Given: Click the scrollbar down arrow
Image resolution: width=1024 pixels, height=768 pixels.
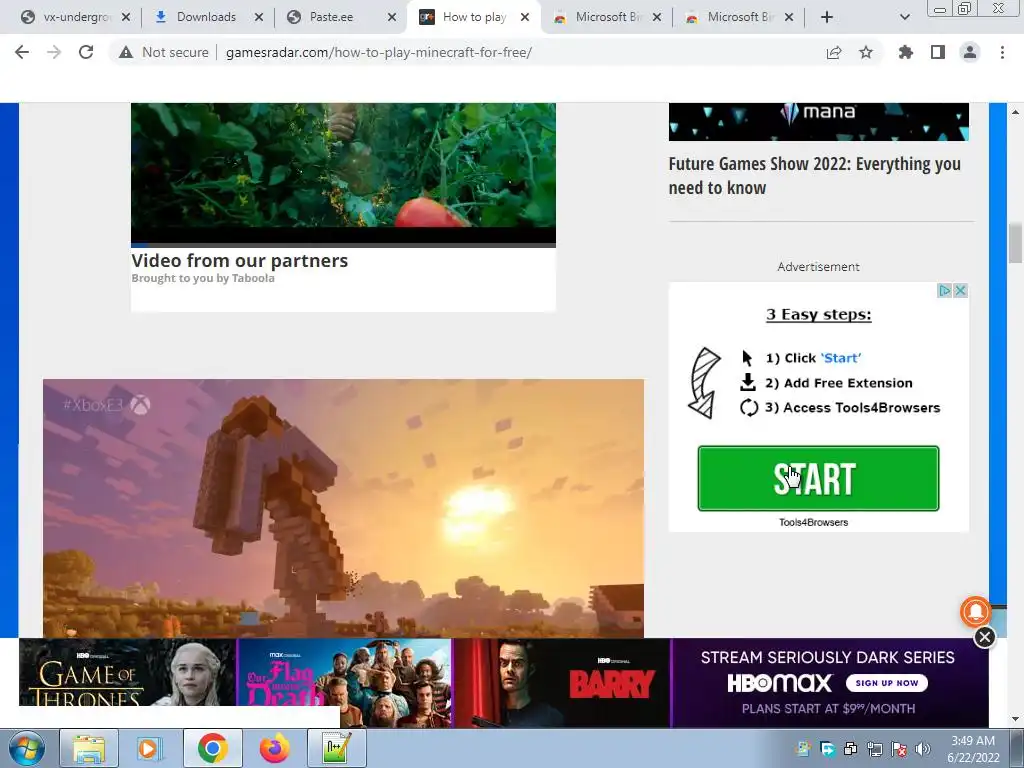Looking at the screenshot, I should point(1015,719).
